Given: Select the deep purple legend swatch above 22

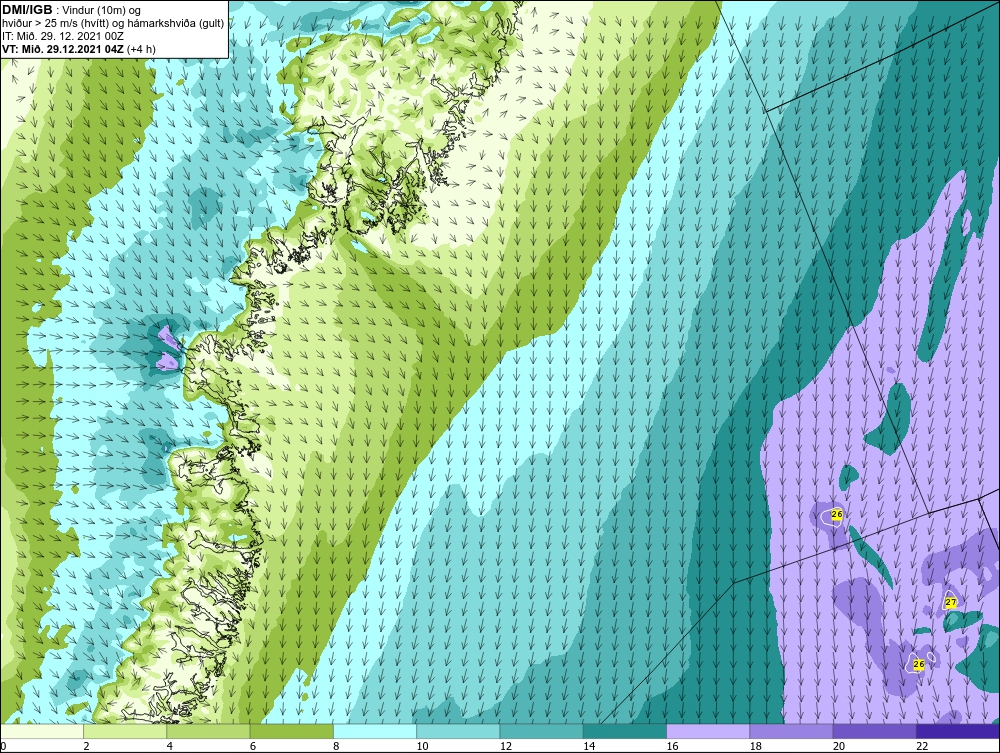Looking at the screenshot, I should pyautogui.click(x=957, y=731).
